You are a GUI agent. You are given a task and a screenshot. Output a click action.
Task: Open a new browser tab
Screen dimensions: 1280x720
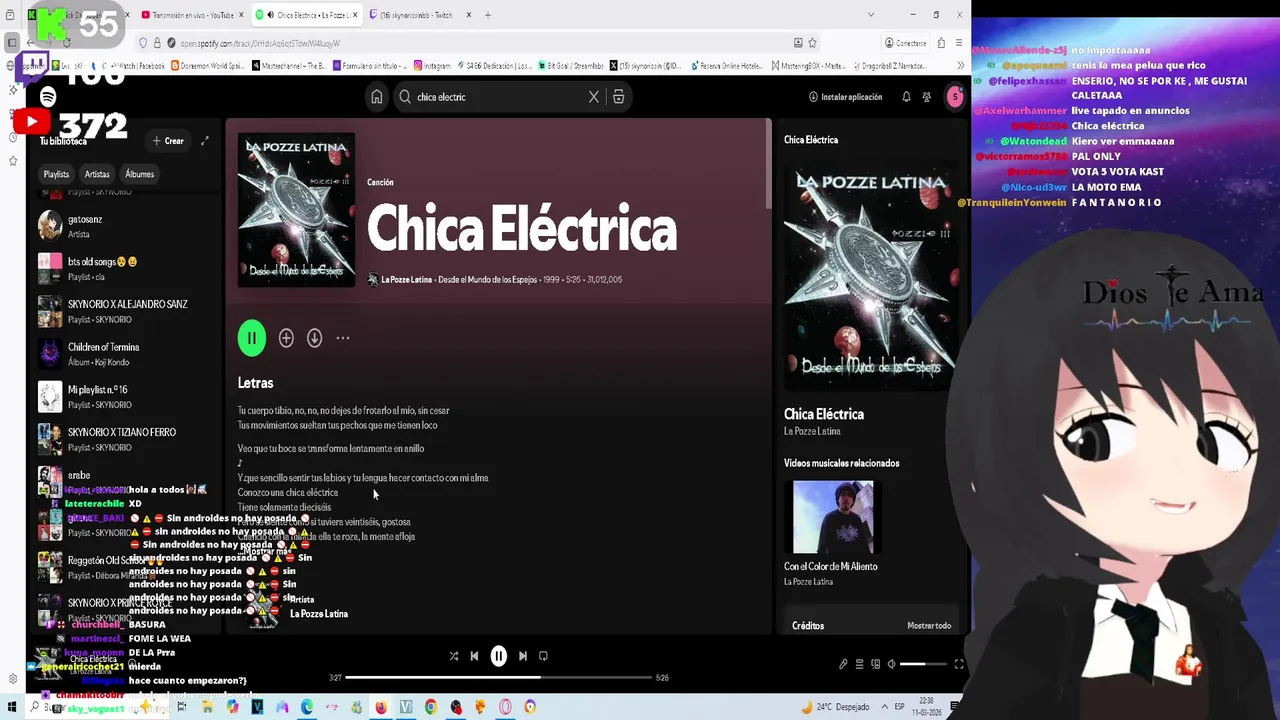pos(488,15)
